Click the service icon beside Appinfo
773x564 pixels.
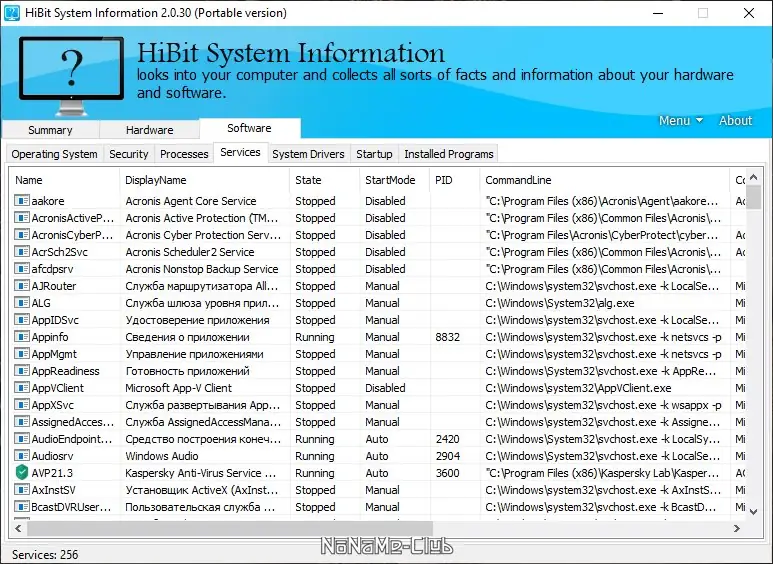point(22,337)
